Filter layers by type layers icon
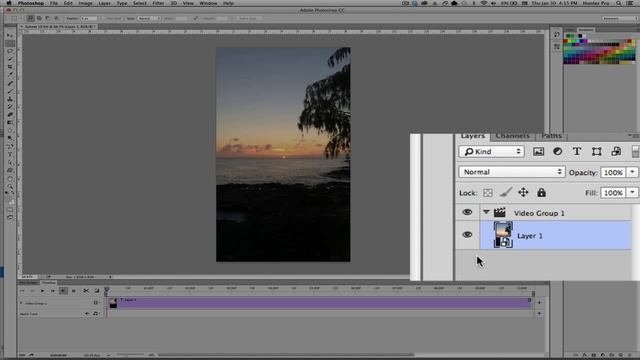 577,151
